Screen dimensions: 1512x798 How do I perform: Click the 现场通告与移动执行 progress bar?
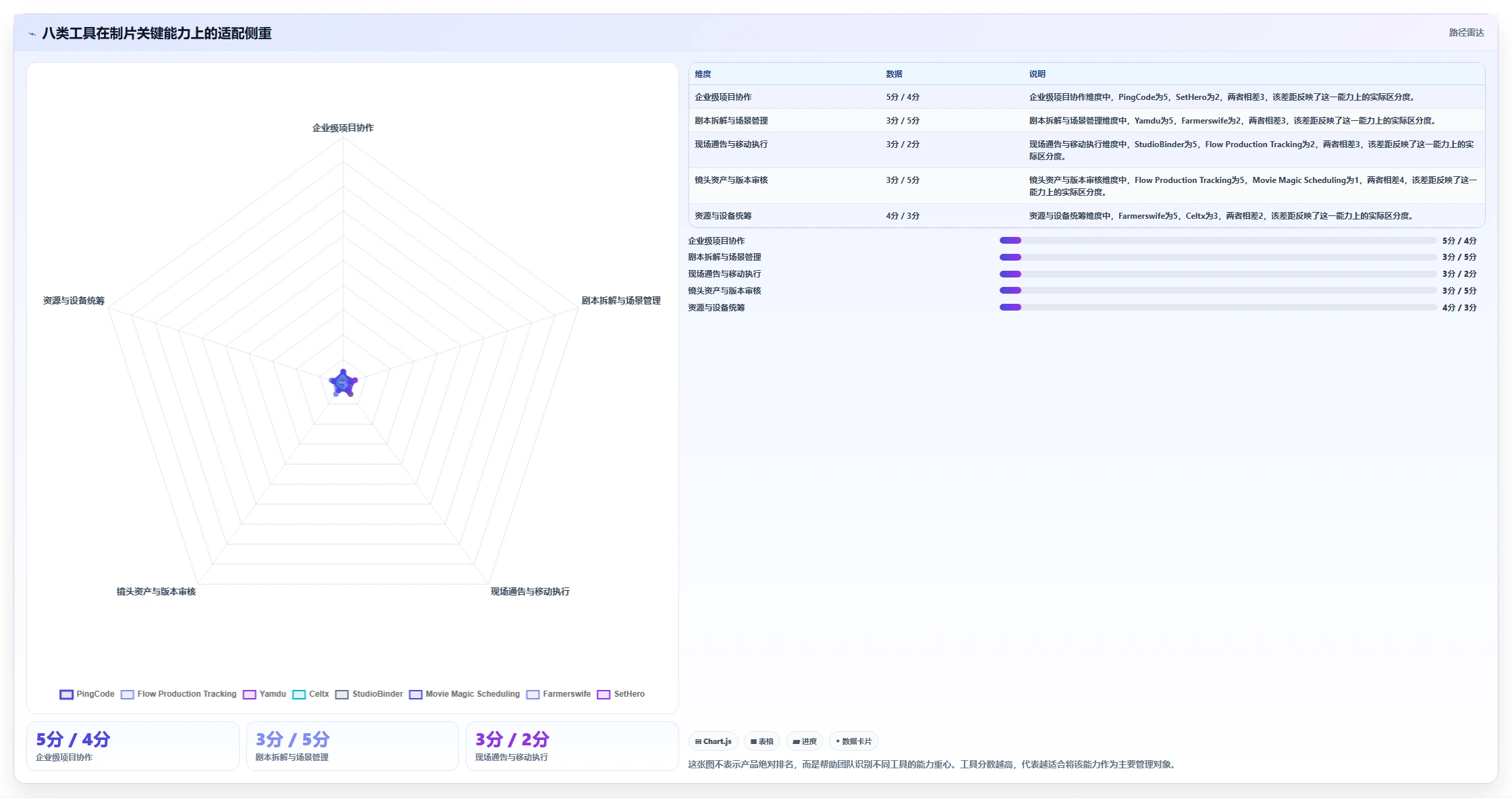(1218, 274)
